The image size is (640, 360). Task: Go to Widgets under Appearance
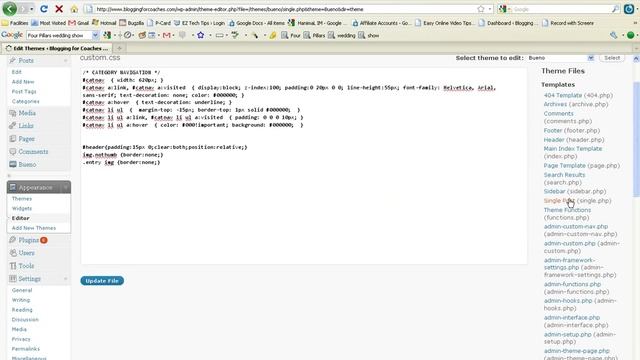tap(22, 209)
